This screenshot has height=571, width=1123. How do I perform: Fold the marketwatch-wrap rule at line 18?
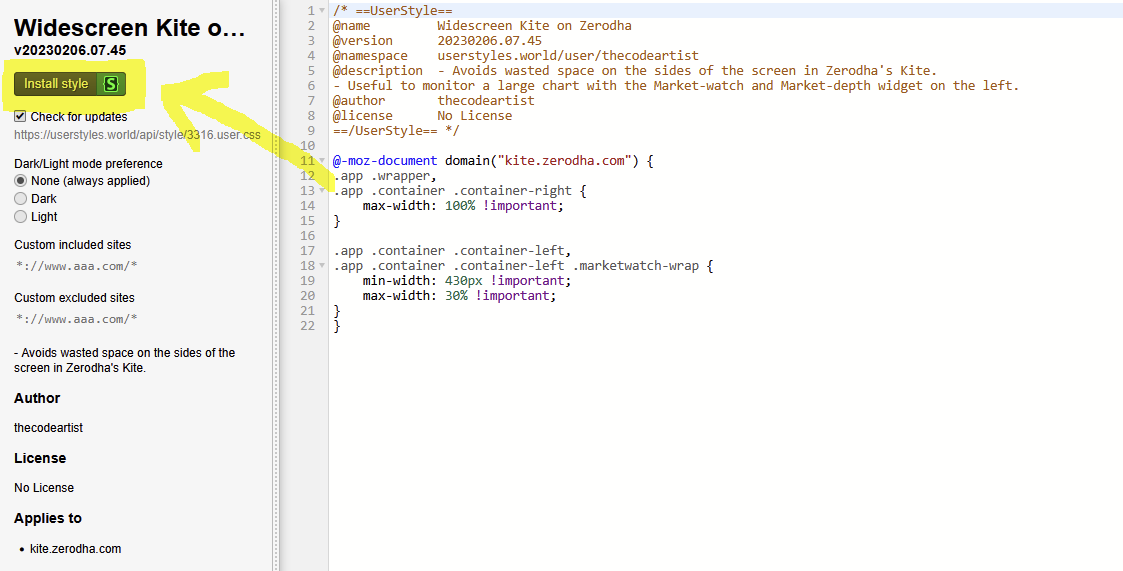(x=321, y=266)
